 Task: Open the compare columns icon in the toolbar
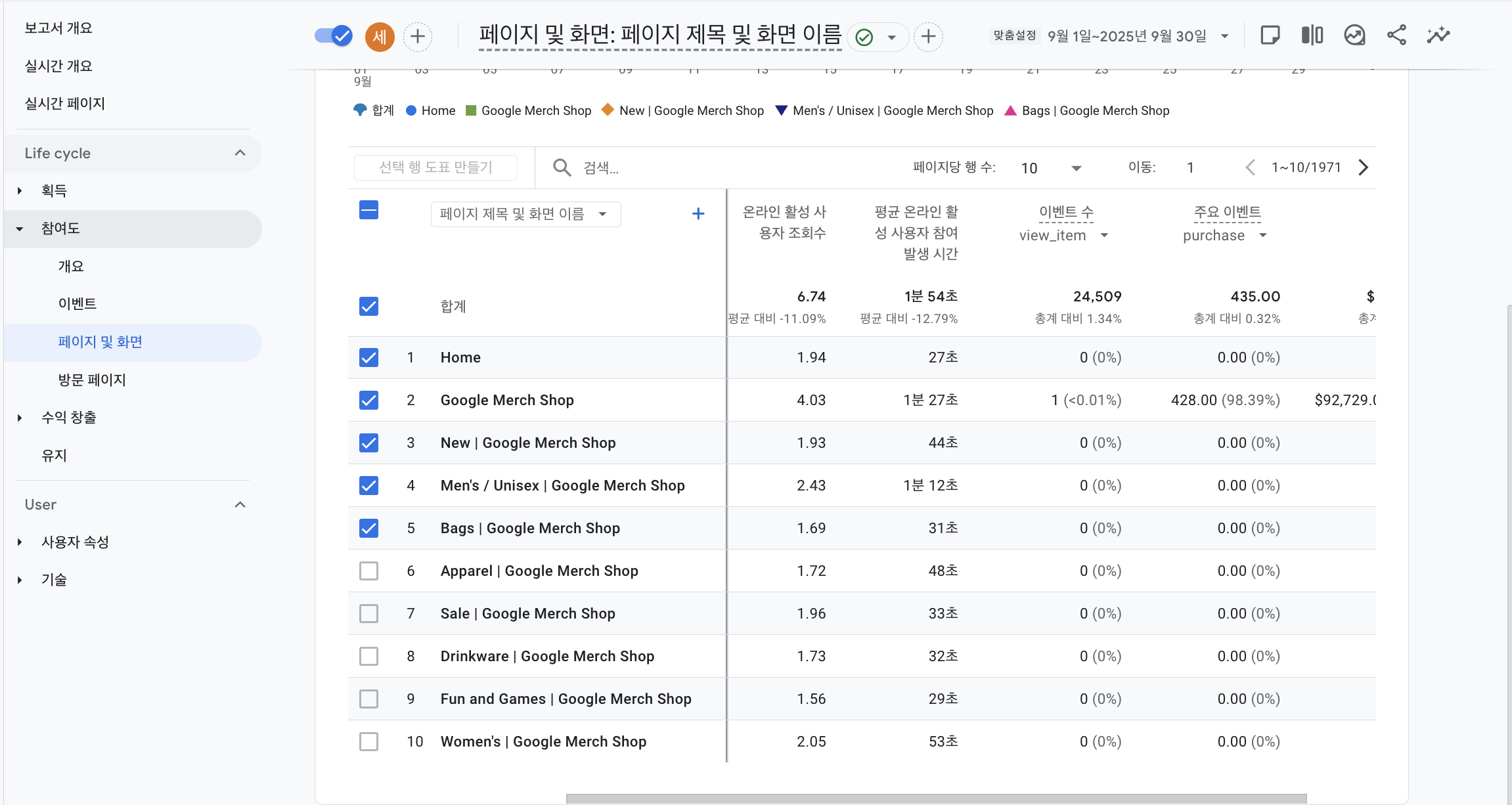1312,35
